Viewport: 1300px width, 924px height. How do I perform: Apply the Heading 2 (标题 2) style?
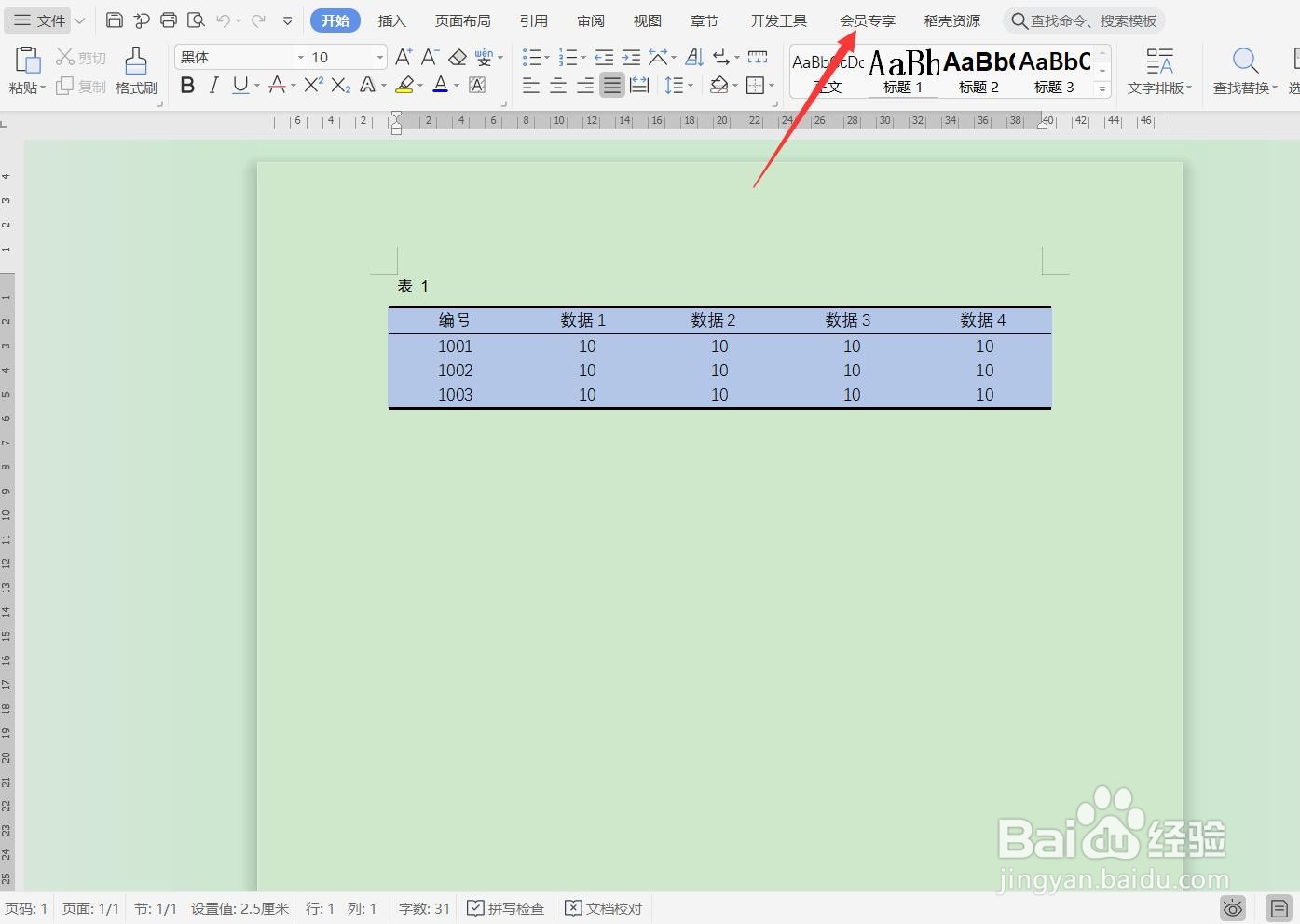(x=978, y=72)
